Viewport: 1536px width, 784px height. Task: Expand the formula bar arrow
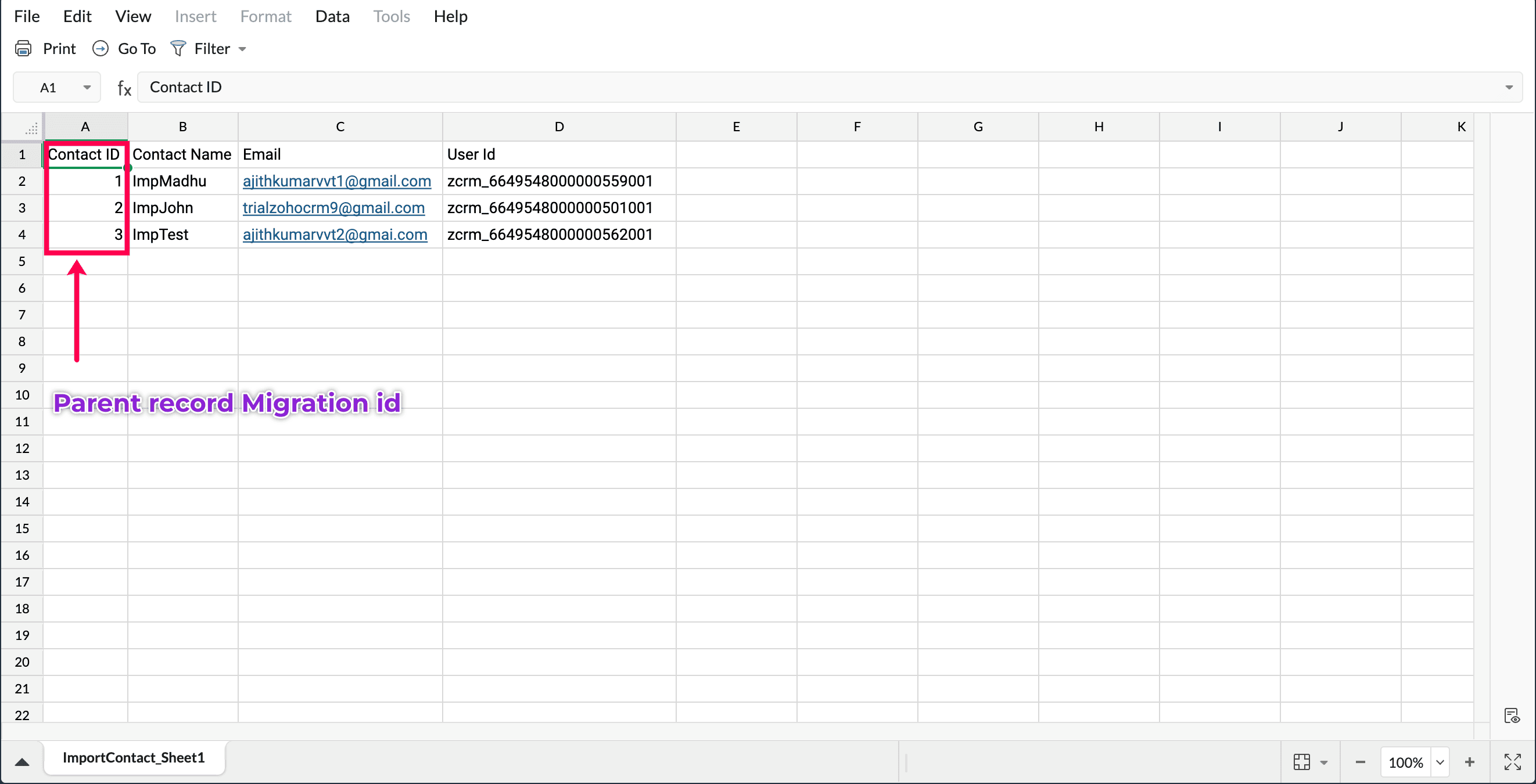point(1509,88)
